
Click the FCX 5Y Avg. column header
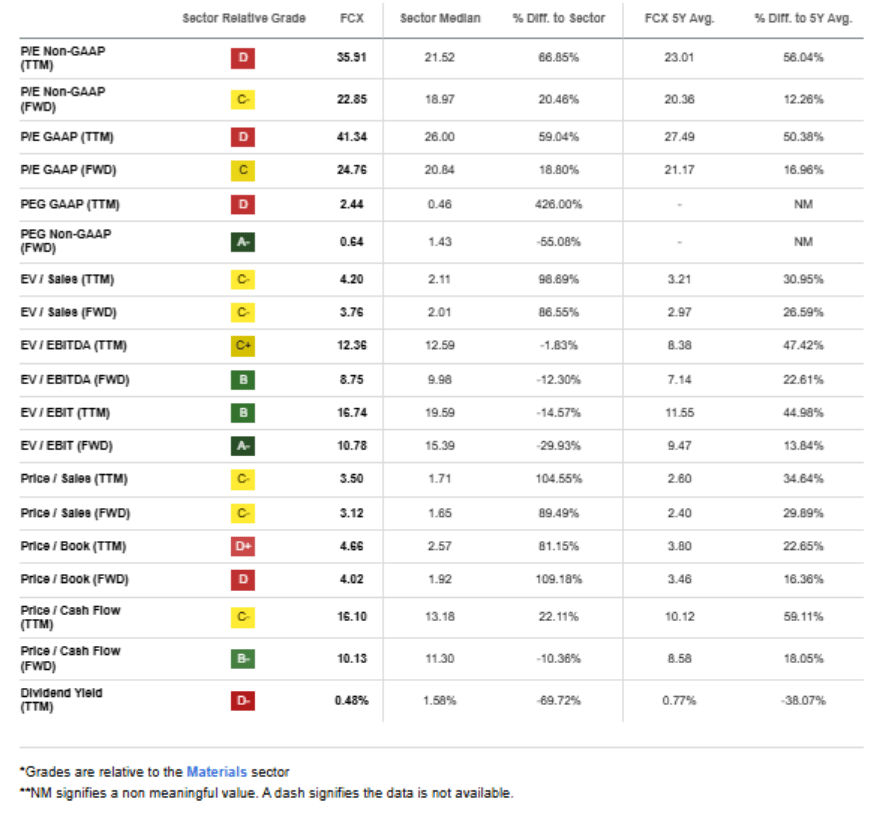coord(679,19)
